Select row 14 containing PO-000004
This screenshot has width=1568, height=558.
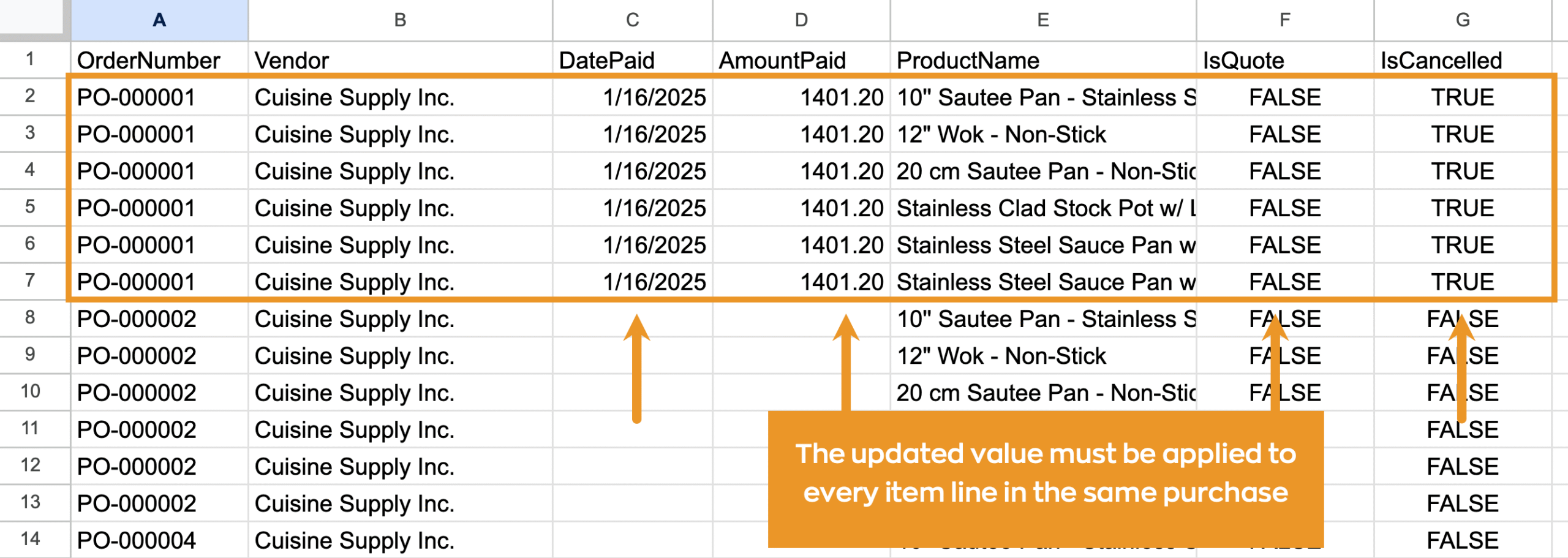tap(34, 540)
